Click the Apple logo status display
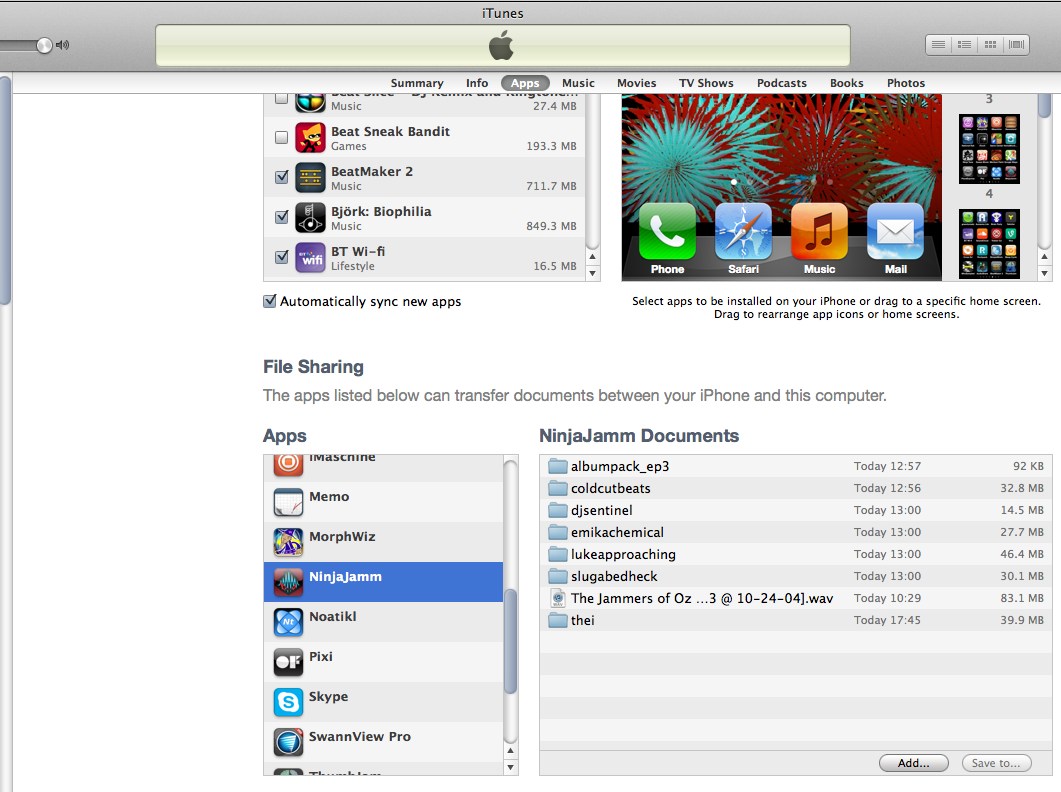Screen dimensions: 1061x792 tap(502, 46)
